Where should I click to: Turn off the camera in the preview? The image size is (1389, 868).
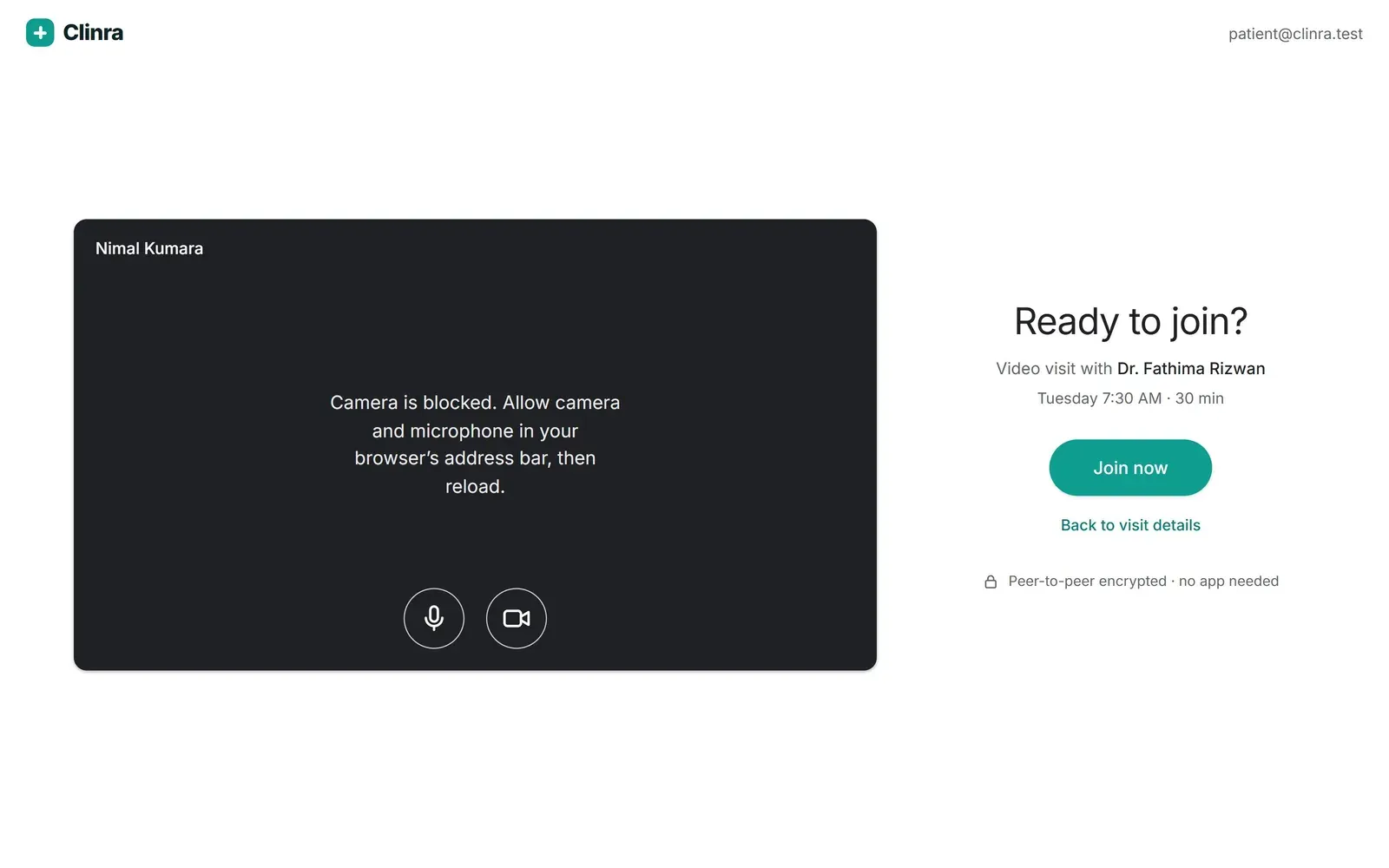pyautogui.click(x=517, y=618)
